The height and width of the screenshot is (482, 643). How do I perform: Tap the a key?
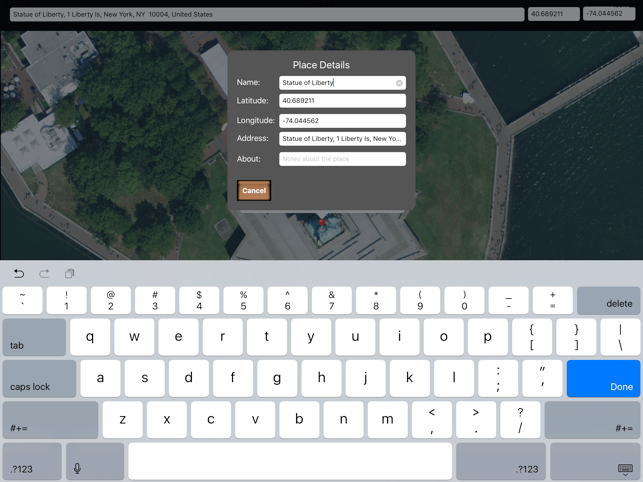click(x=100, y=379)
